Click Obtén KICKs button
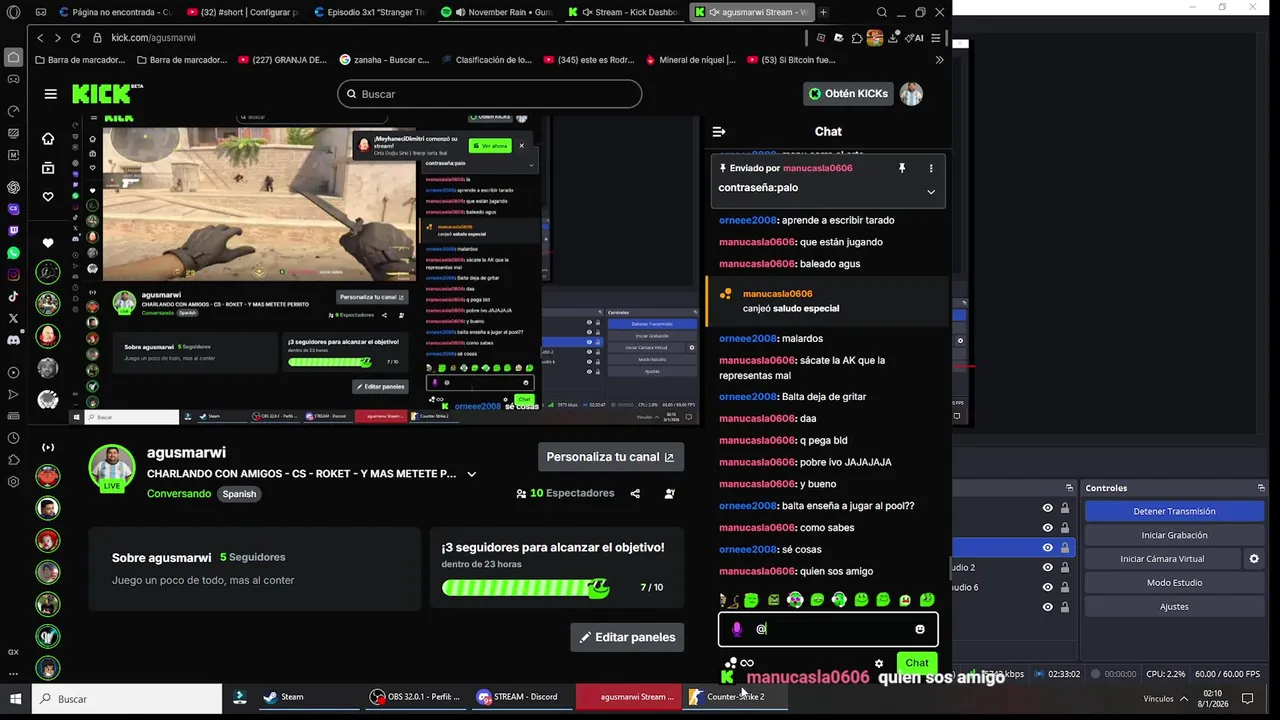 pyautogui.click(x=848, y=94)
